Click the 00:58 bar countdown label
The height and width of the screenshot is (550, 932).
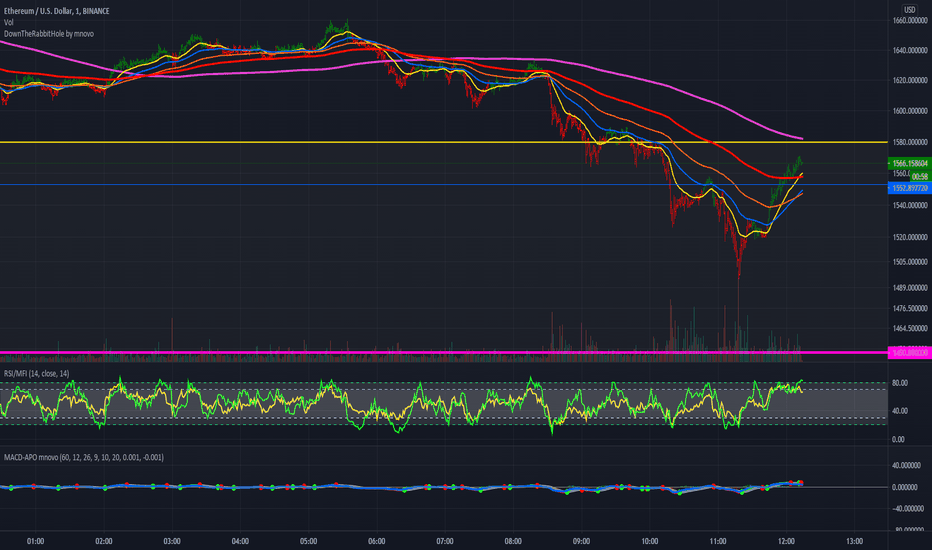tap(920, 177)
